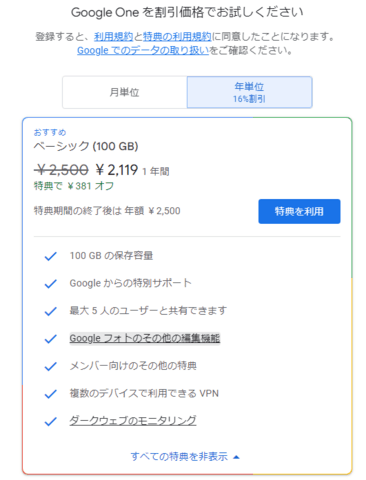The width and height of the screenshot is (366, 480).
Task: Click the ベーシック (100 GB) plan title
Action: (x=86, y=146)
